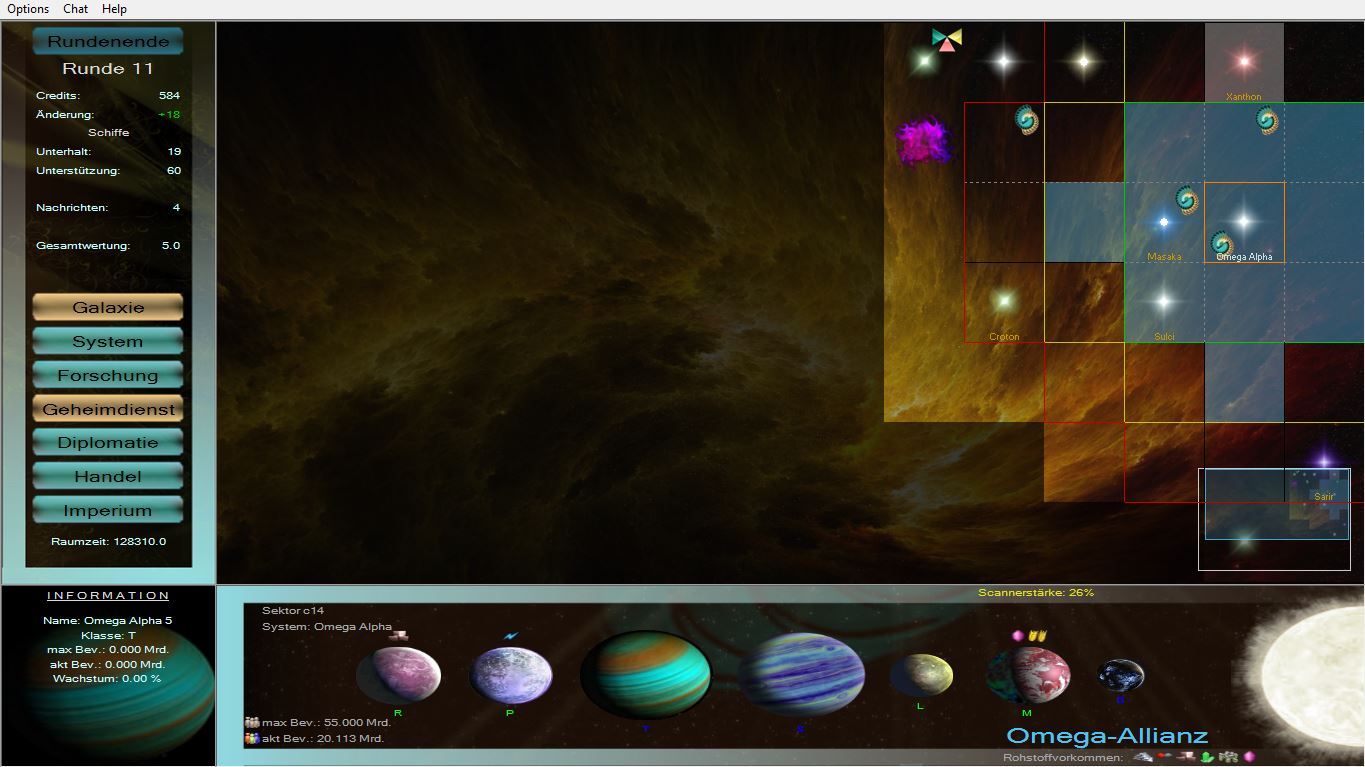The width and height of the screenshot is (1365, 767).
Task: Select the red class M planet
Action: point(1027,675)
